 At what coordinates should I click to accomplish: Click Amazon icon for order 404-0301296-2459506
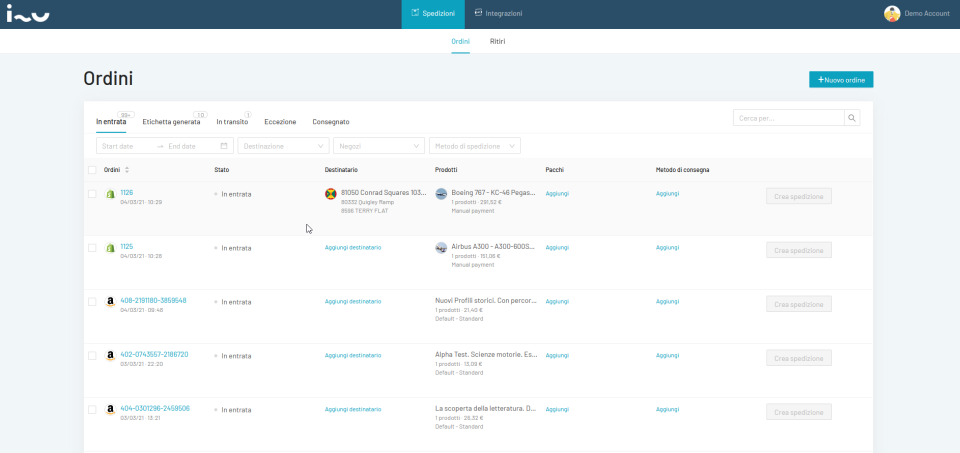110,410
